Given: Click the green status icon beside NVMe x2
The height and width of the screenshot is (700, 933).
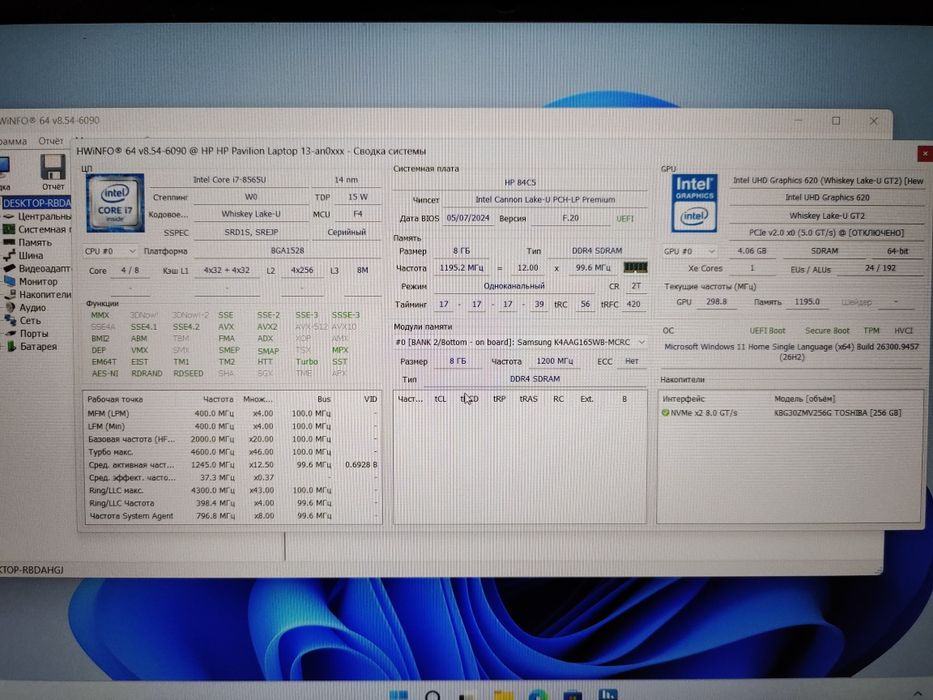Looking at the screenshot, I should point(665,412).
